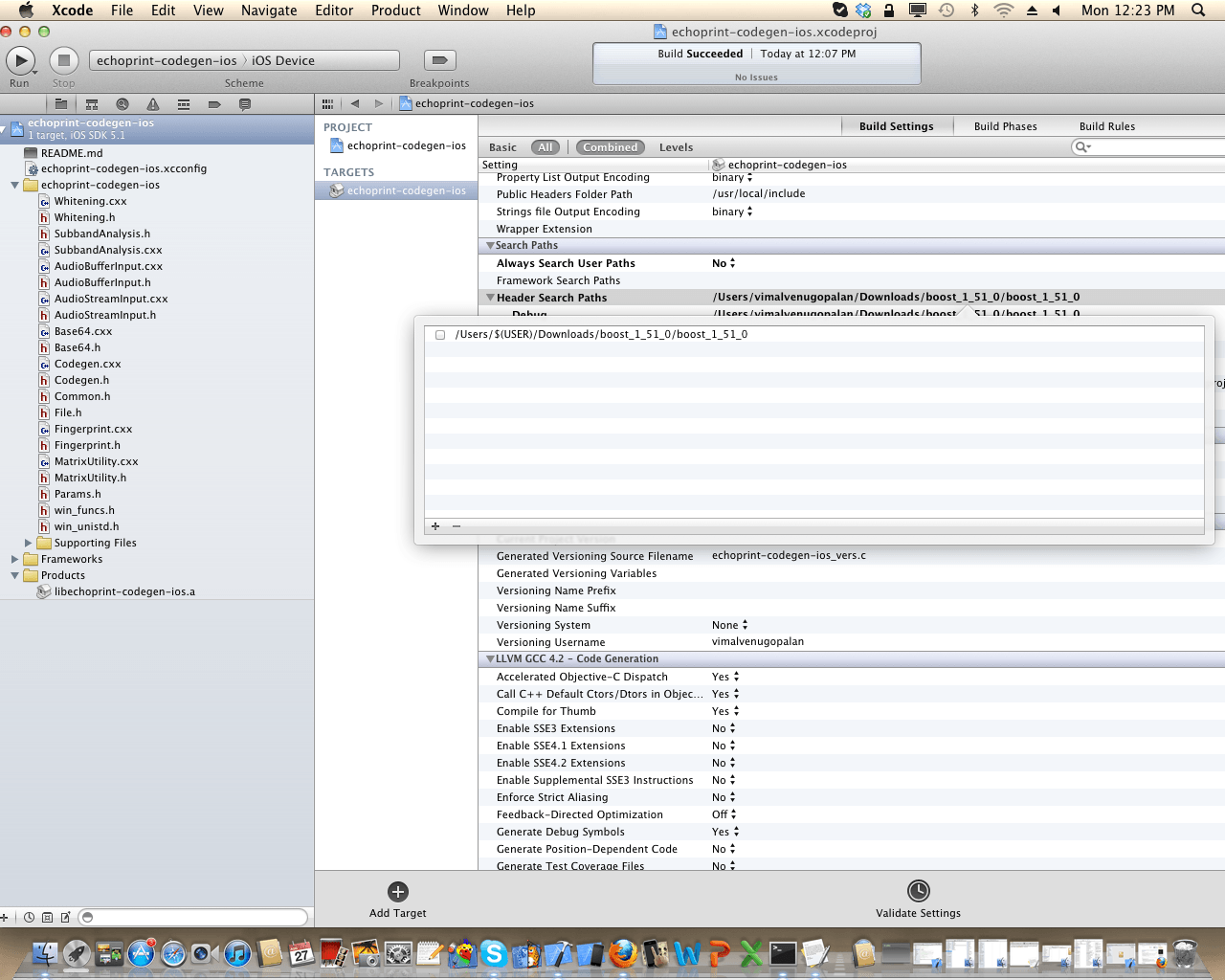Toggle the Breakpoints button
Image resolution: width=1225 pixels, height=980 pixels.
pos(439,60)
